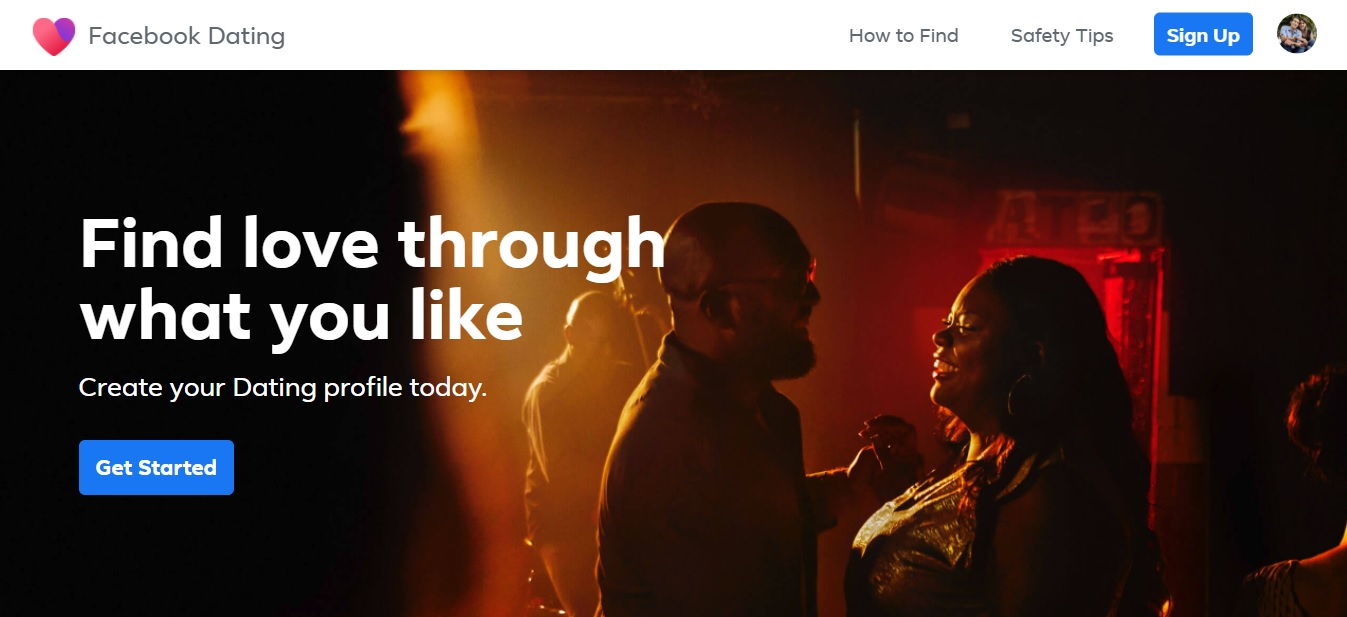
Task: Select the 'Find love through' headline line
Action: point(372,244)
